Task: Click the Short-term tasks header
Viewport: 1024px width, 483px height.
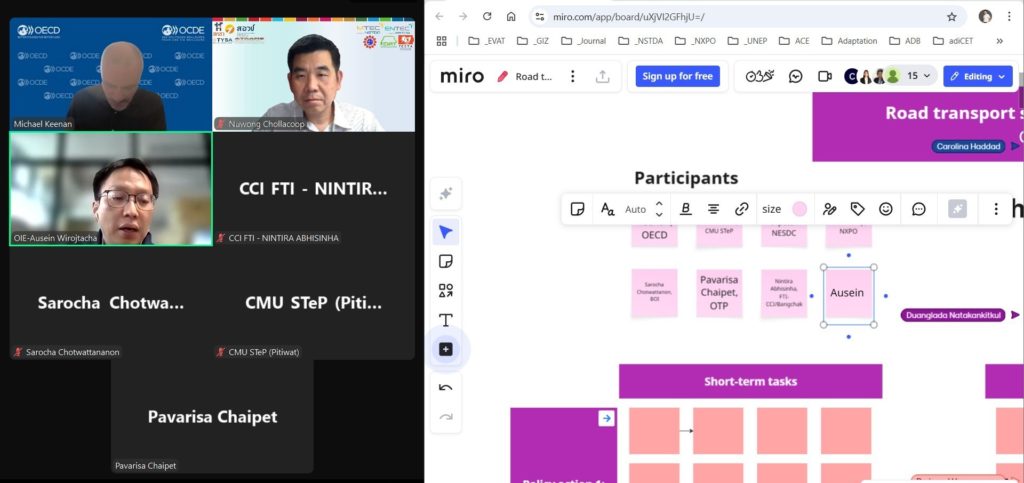Action: [750, 381]
